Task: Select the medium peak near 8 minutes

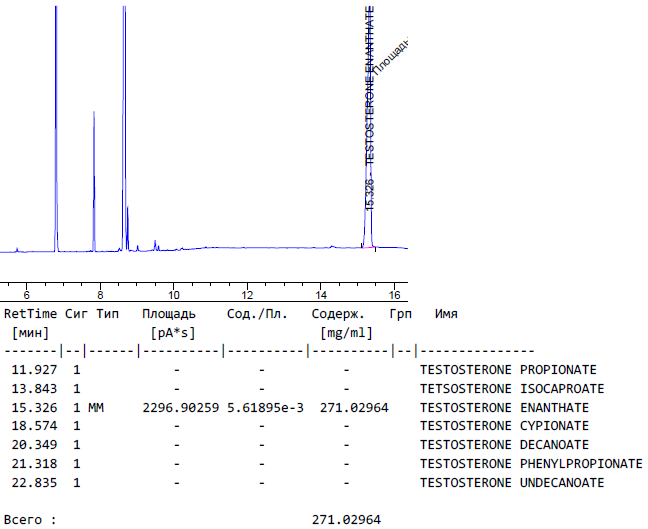Action: 94,180
